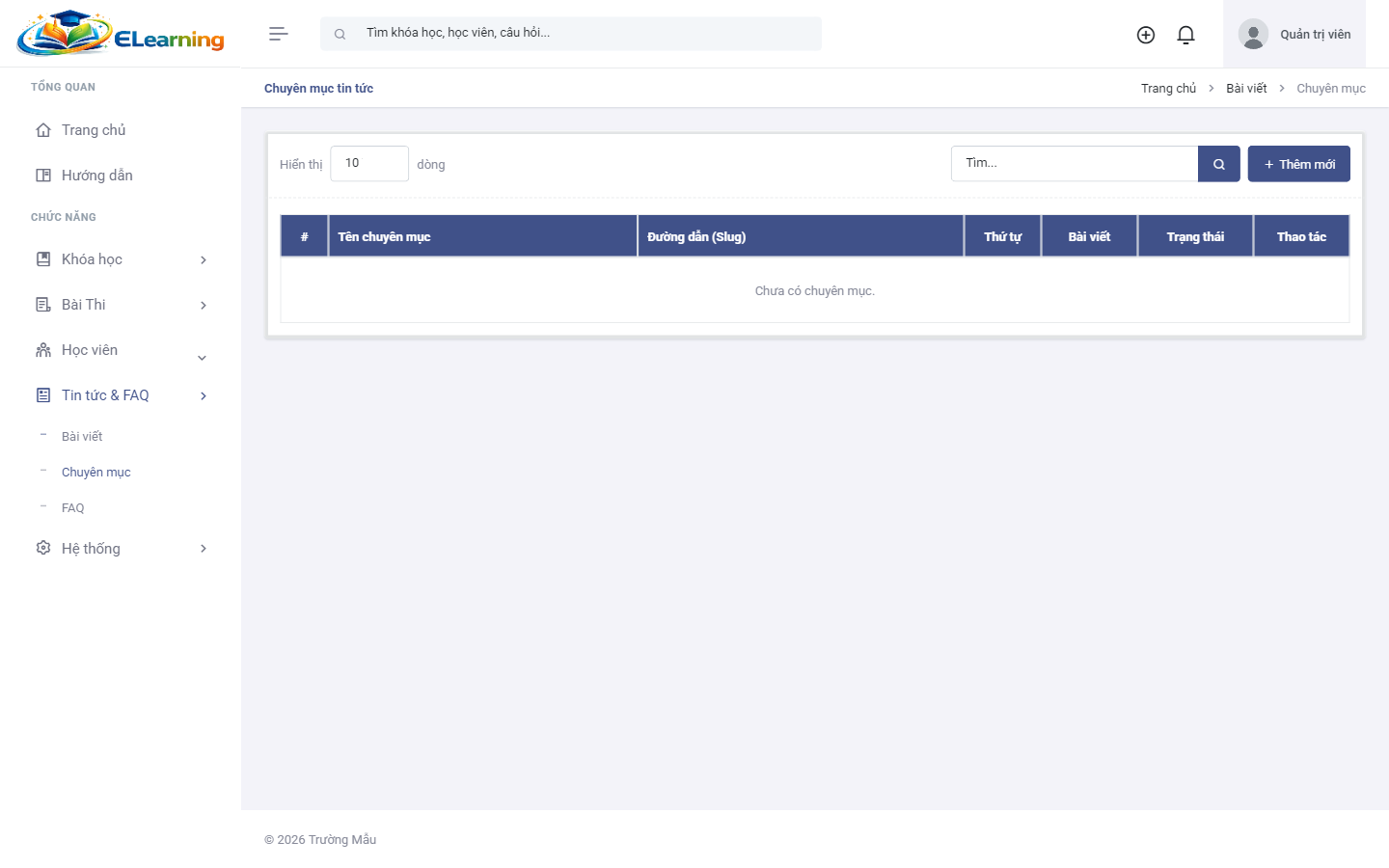The width and height of the screenshot is (1389, 868).
Task: Click the Thứ tự column header
Action: click(x=1003, y=236)
